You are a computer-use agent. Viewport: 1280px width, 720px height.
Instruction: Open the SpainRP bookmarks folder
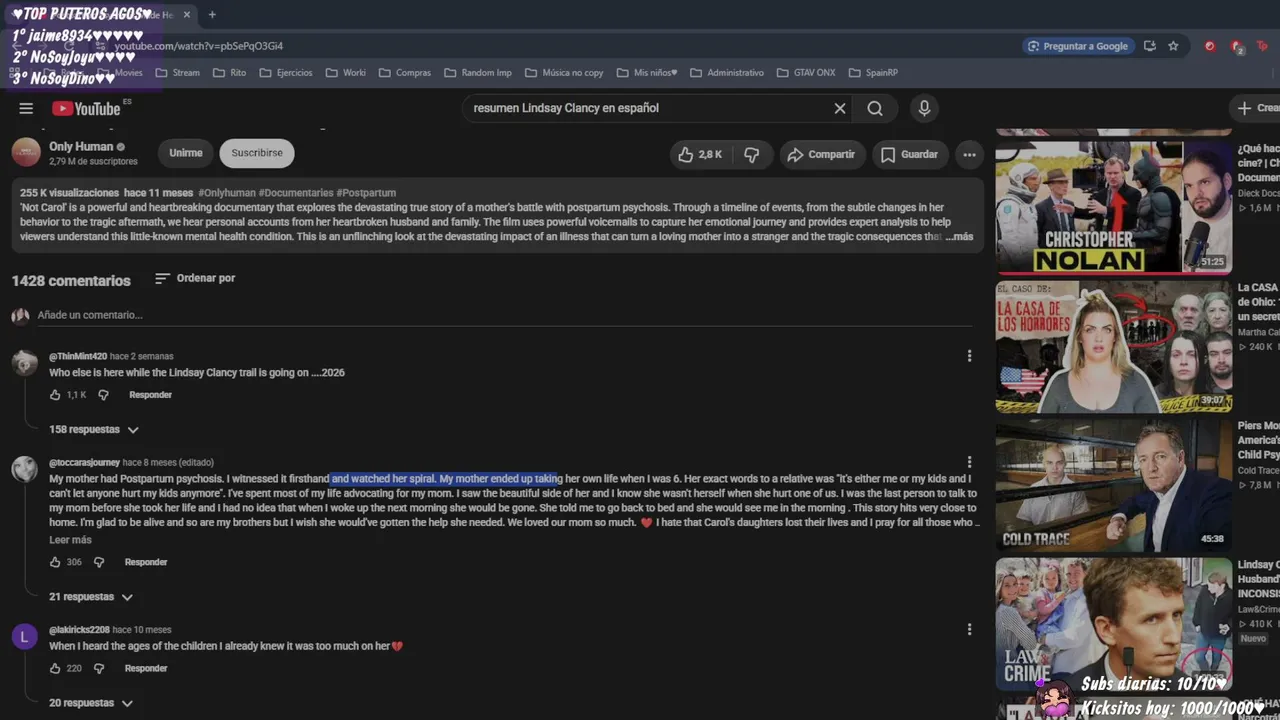pos(873,73)
